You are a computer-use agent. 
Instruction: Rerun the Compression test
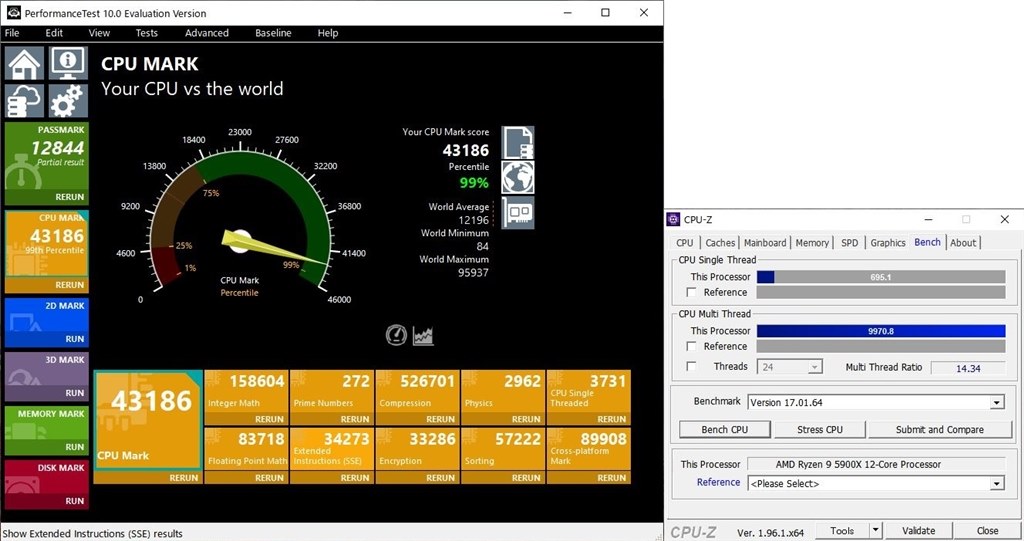point(440,419)
